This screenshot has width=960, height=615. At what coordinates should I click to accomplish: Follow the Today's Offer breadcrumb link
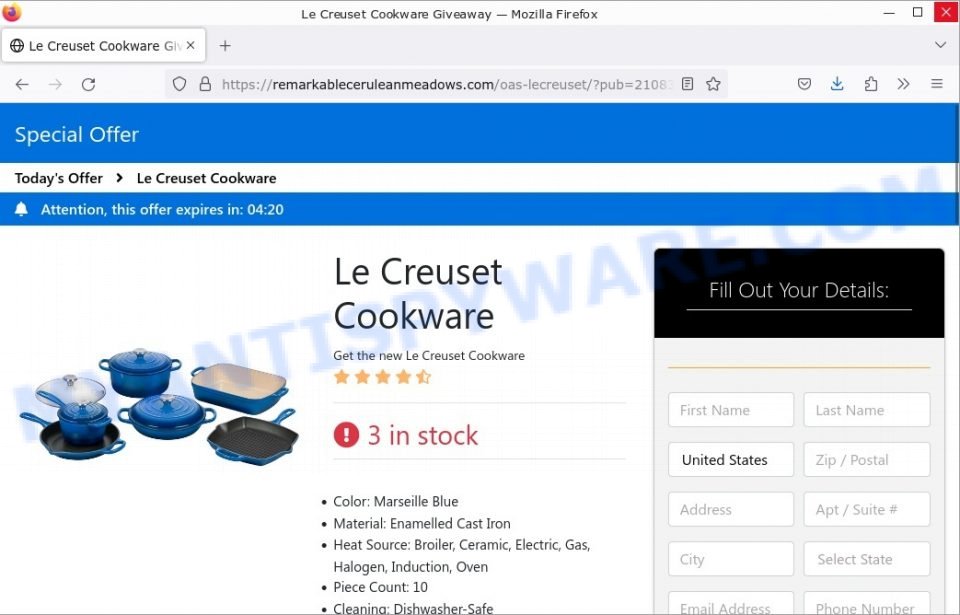pyautogui.click(x=59, y=178)
